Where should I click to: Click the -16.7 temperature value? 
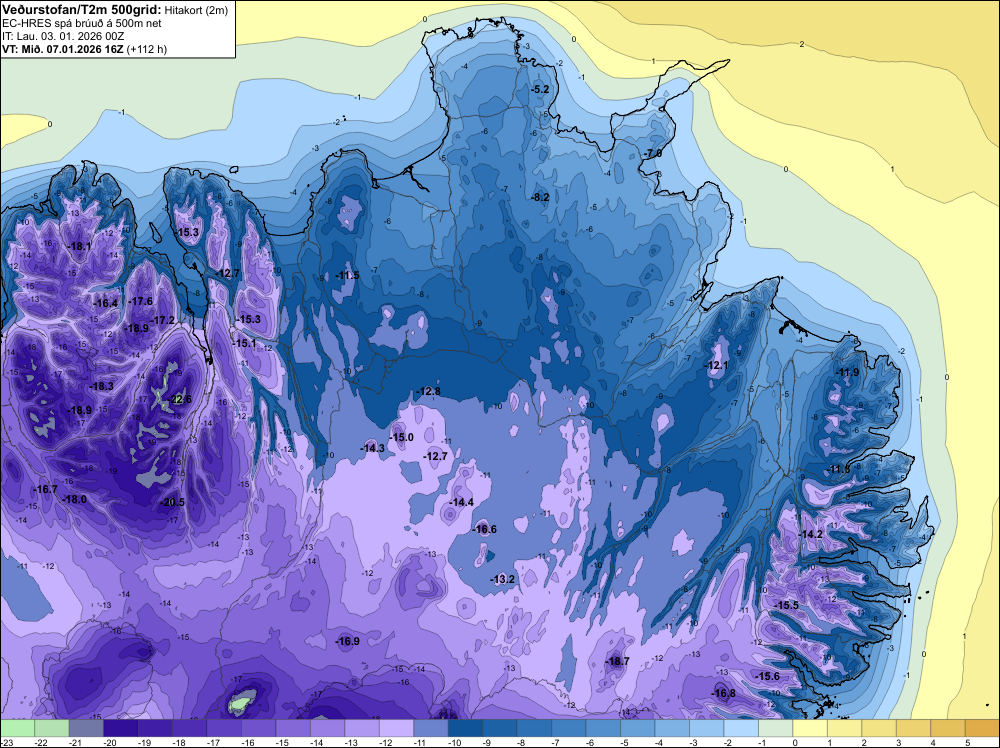(45, 489)
